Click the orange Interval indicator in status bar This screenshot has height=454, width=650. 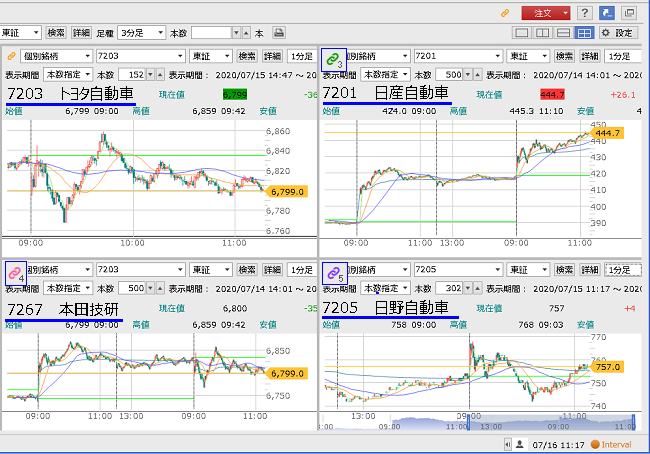pos(611,445)
